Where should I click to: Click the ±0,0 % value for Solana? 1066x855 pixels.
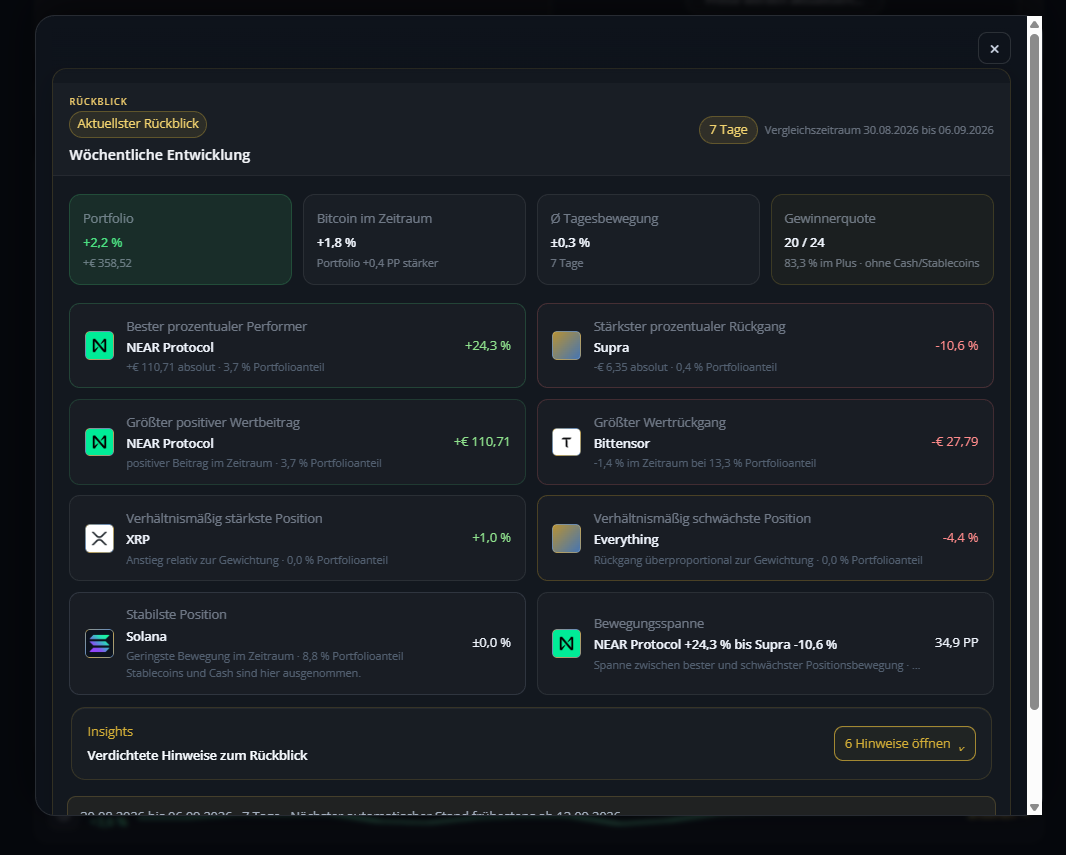pos(491,642)
